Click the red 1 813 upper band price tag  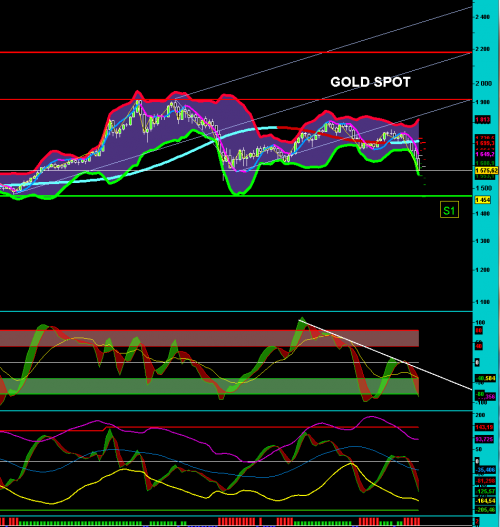click(x=483, y=119)
